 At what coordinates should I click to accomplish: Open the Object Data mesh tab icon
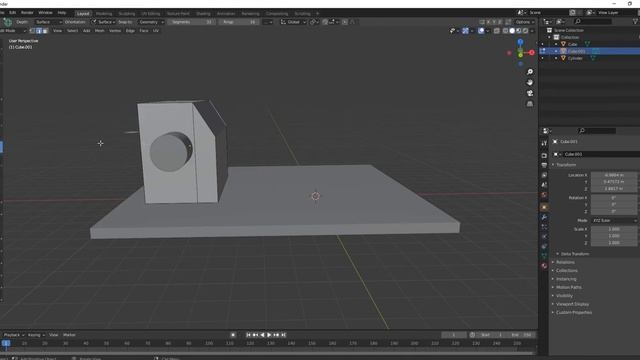[x=544, y=256]
